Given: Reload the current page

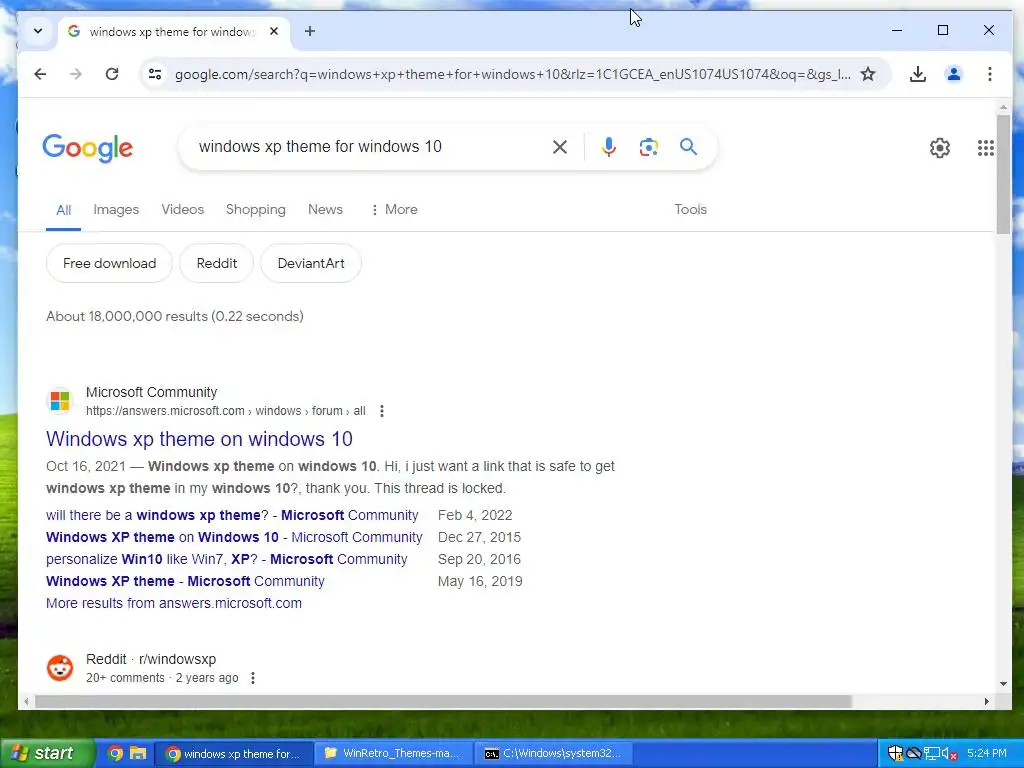Looking at the screenshot, I should pyautogui.click(x=112, y=74).
